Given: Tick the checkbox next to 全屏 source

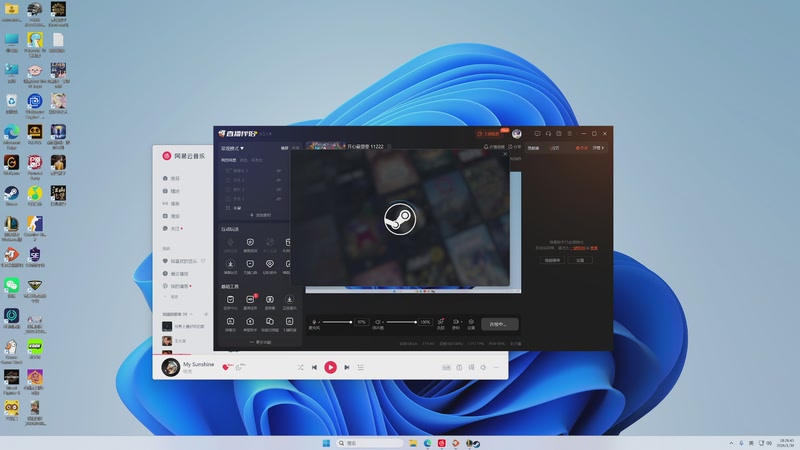Looking at the screenshot, I should [228, 208].
